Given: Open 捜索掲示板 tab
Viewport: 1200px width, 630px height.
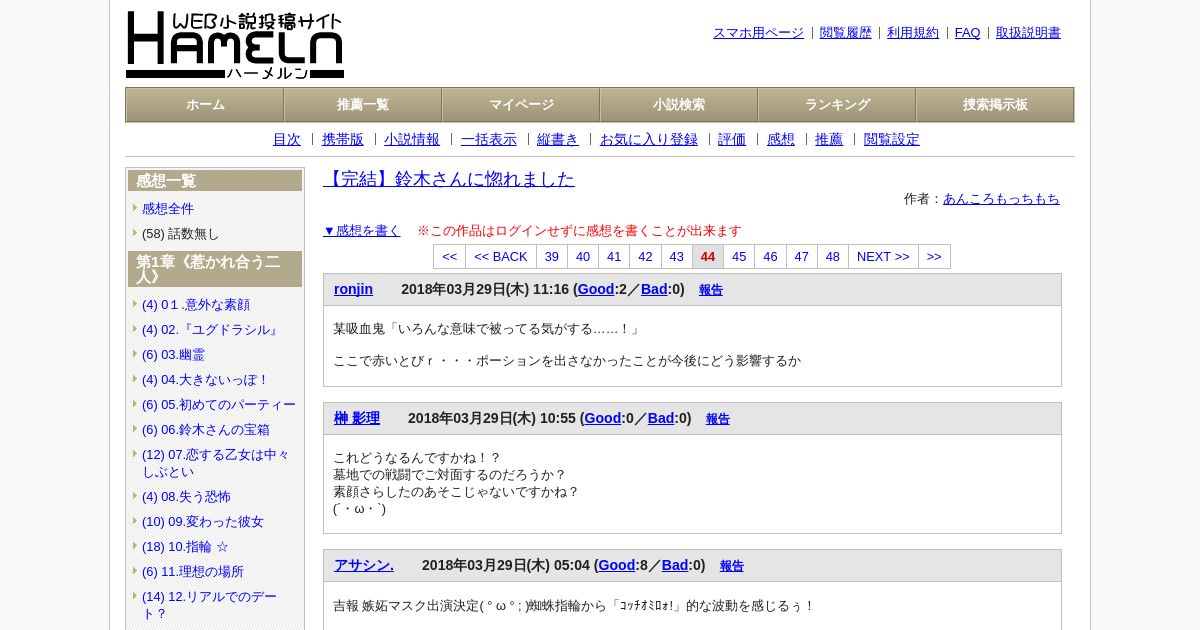Looking at the screenshot, I should pyautogui.click(x=995, y=105).
